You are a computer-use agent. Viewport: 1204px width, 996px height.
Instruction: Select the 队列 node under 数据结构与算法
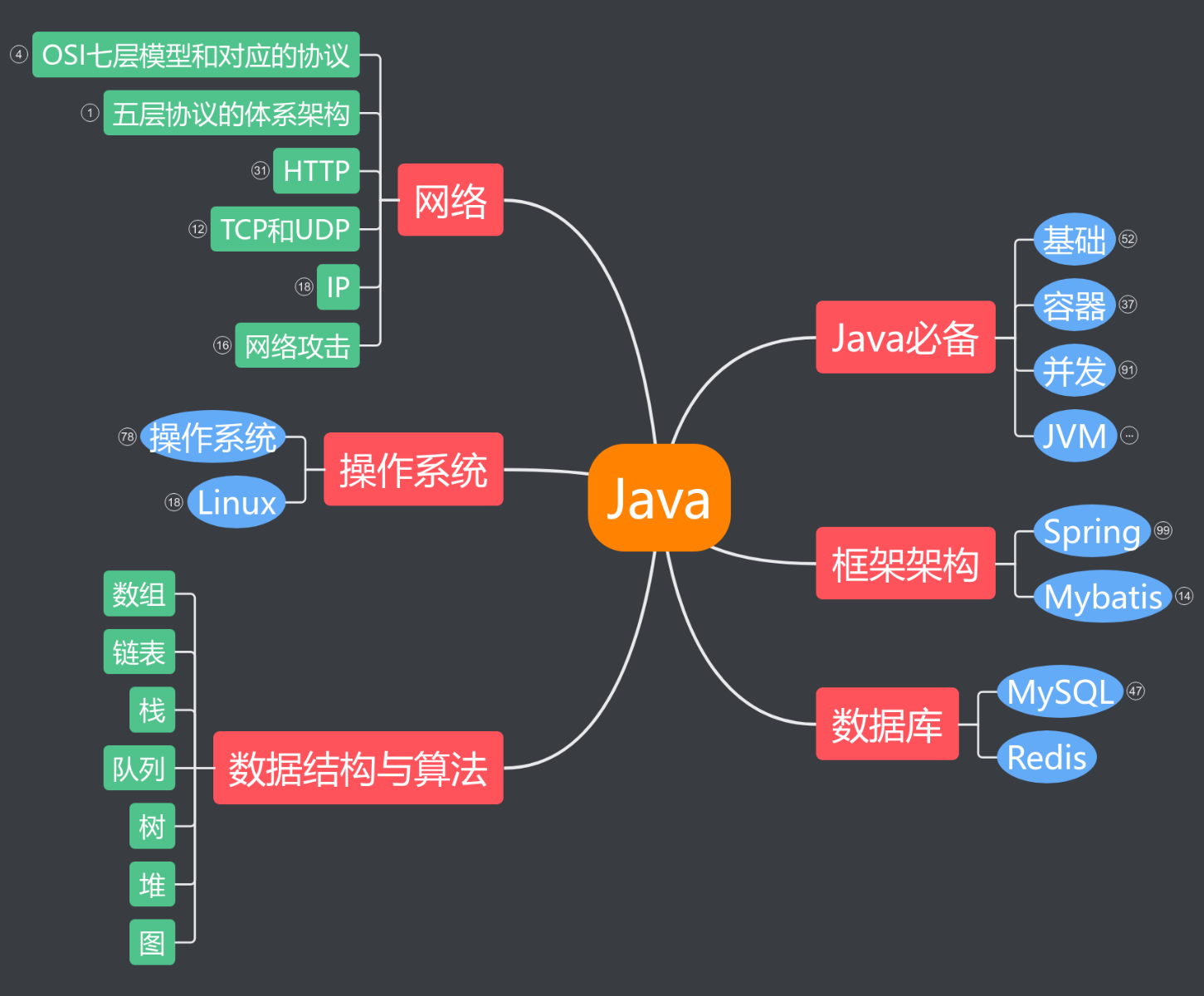(139, 768)
